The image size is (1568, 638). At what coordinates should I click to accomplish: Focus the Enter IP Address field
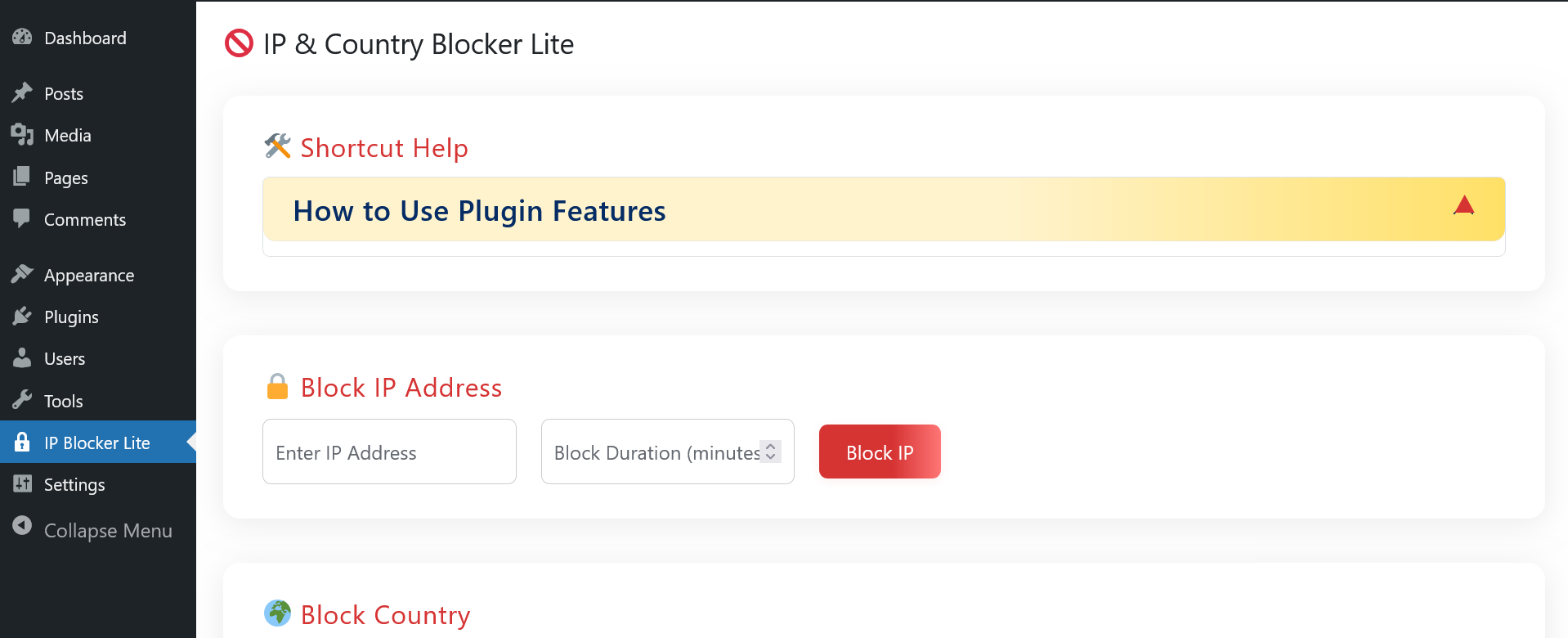tap(389, 452)
